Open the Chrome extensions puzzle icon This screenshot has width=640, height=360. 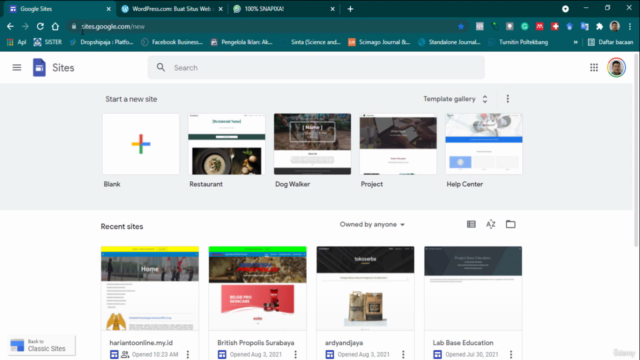coord(600,27)
